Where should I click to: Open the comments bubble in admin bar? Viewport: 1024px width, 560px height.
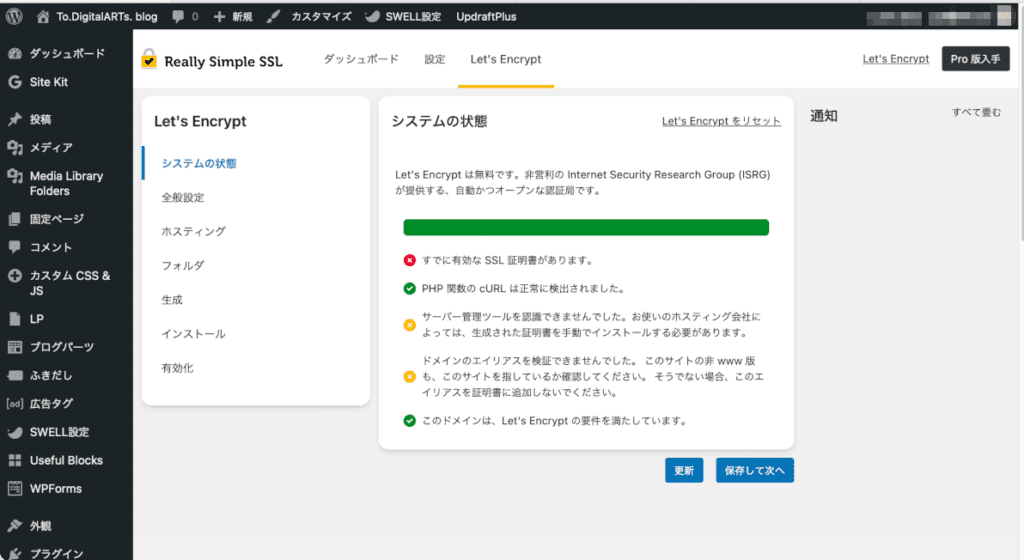tap(178, 17)
